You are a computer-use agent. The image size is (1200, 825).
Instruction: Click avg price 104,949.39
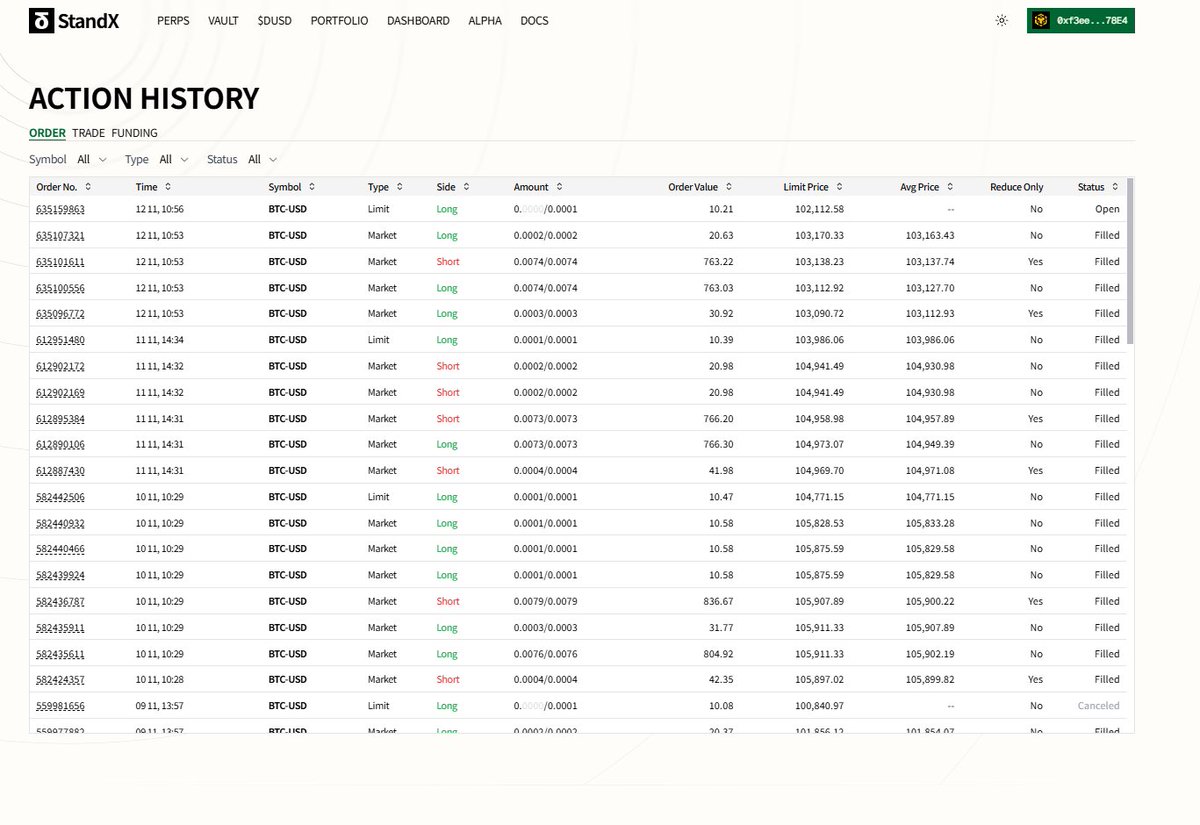(930, 445)
